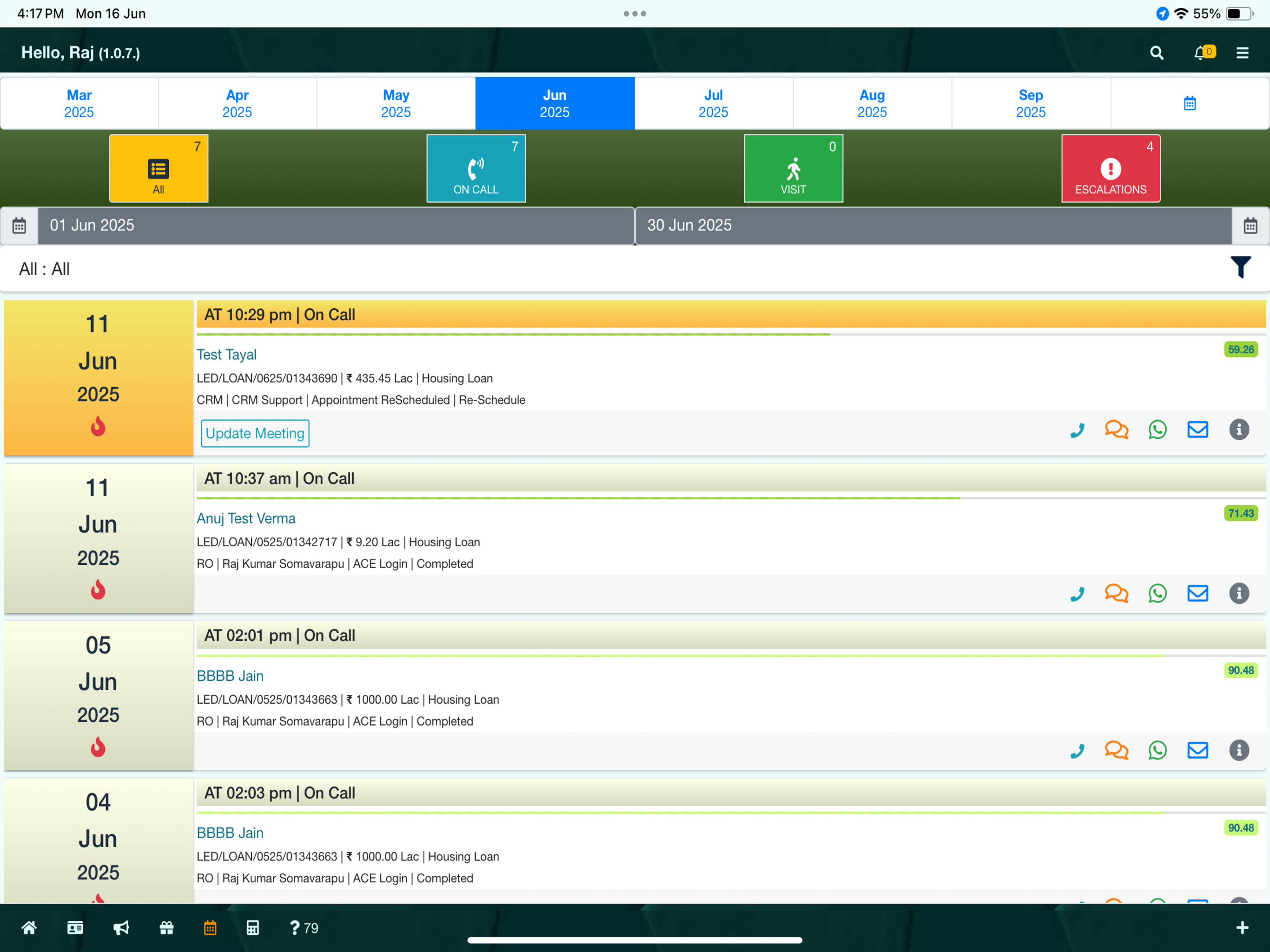Switch to Mar 2025 tab
The width and height of the screenshot is (1270, 952).
tap(79, 103)
